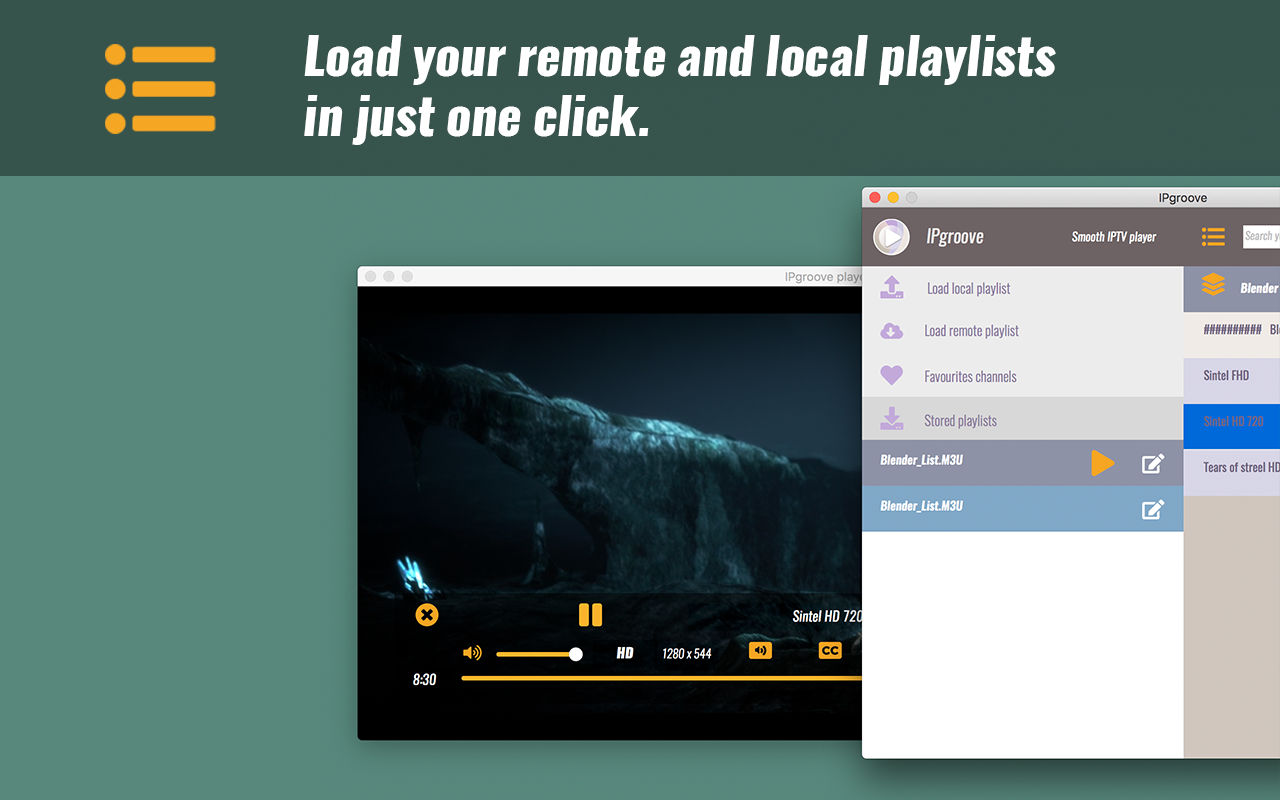1280x800 pixels.
Task: Edit the second Blender_List.M3U playlist
Action: tap(1153, 509)
